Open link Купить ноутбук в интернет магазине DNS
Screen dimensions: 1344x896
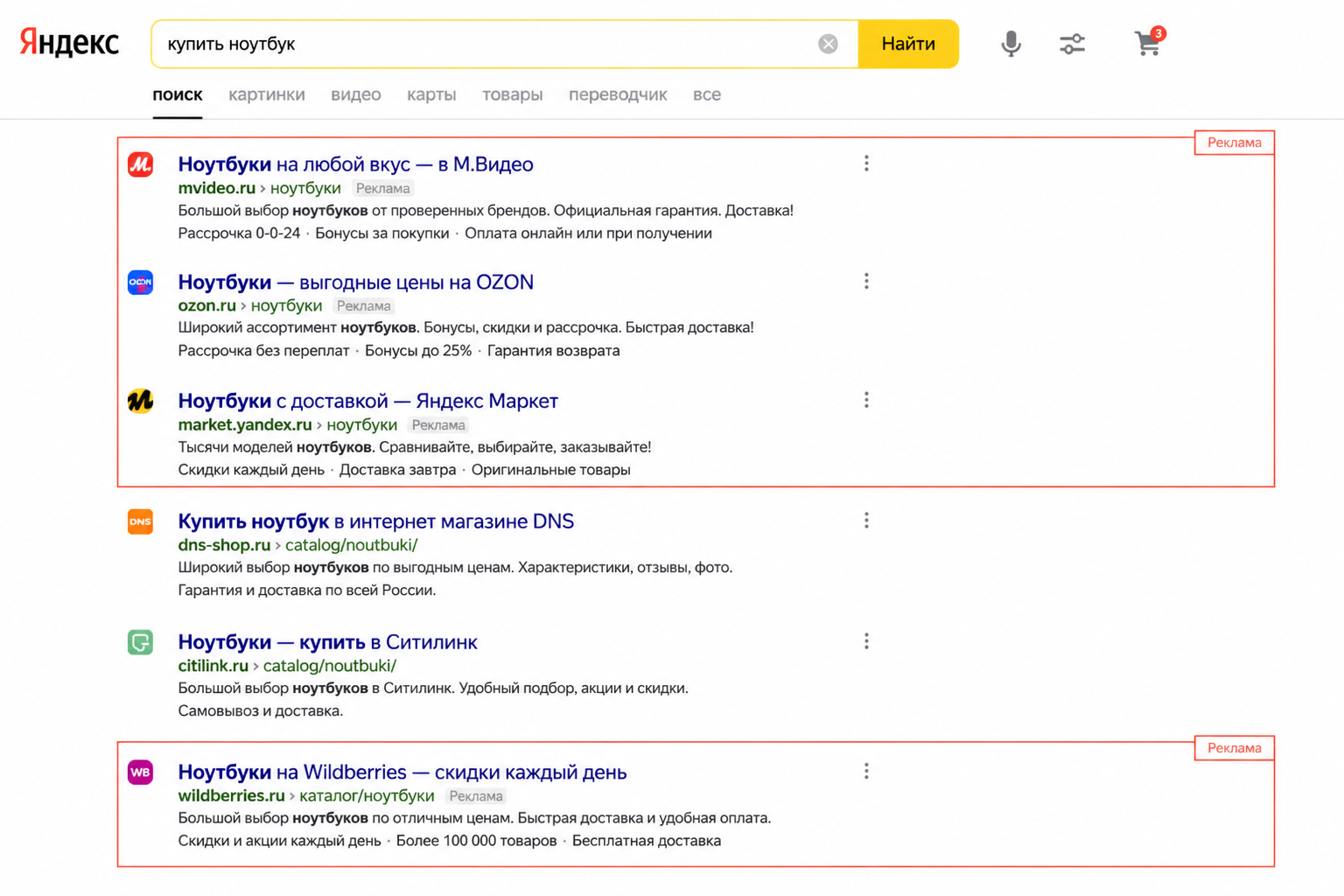[376, 521]
